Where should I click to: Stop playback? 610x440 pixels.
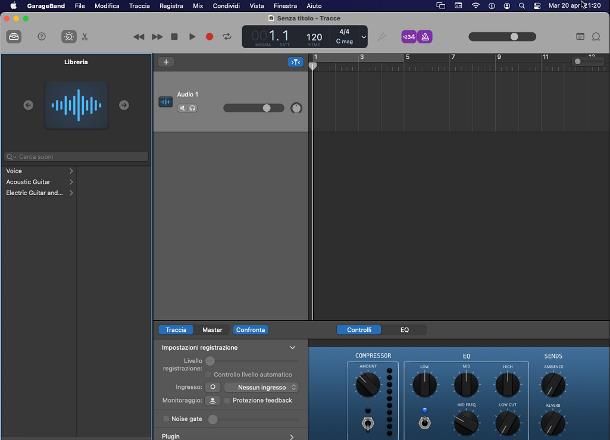click(174, 37)
